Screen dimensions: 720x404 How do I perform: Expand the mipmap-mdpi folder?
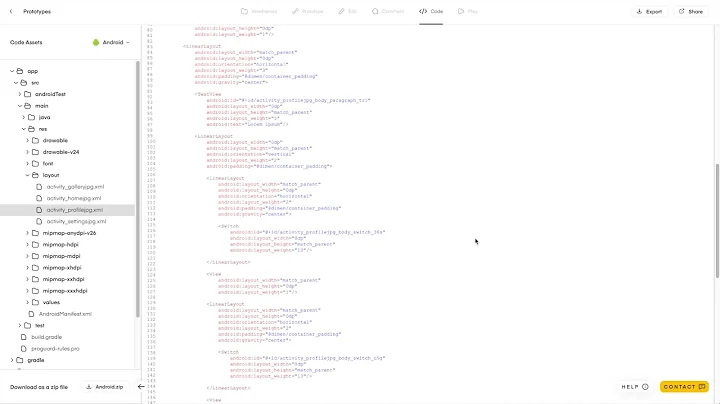coord(28,256)
